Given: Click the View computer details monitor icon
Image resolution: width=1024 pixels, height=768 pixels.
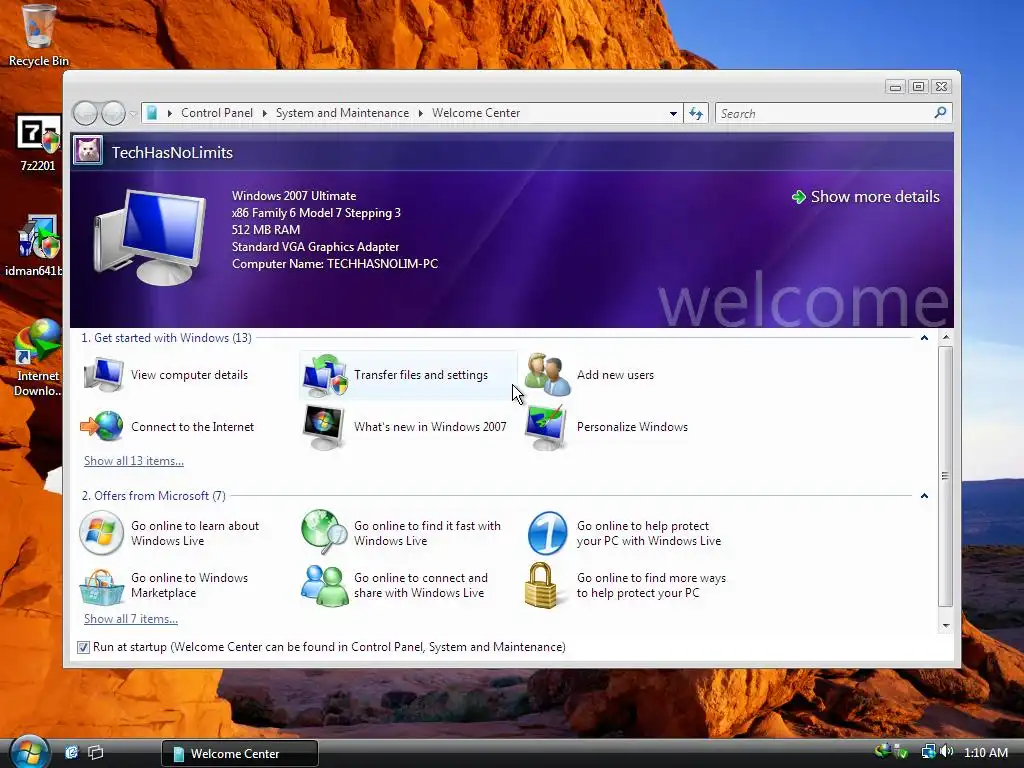Looking at the screenshot, I should [x=103, y=375].
